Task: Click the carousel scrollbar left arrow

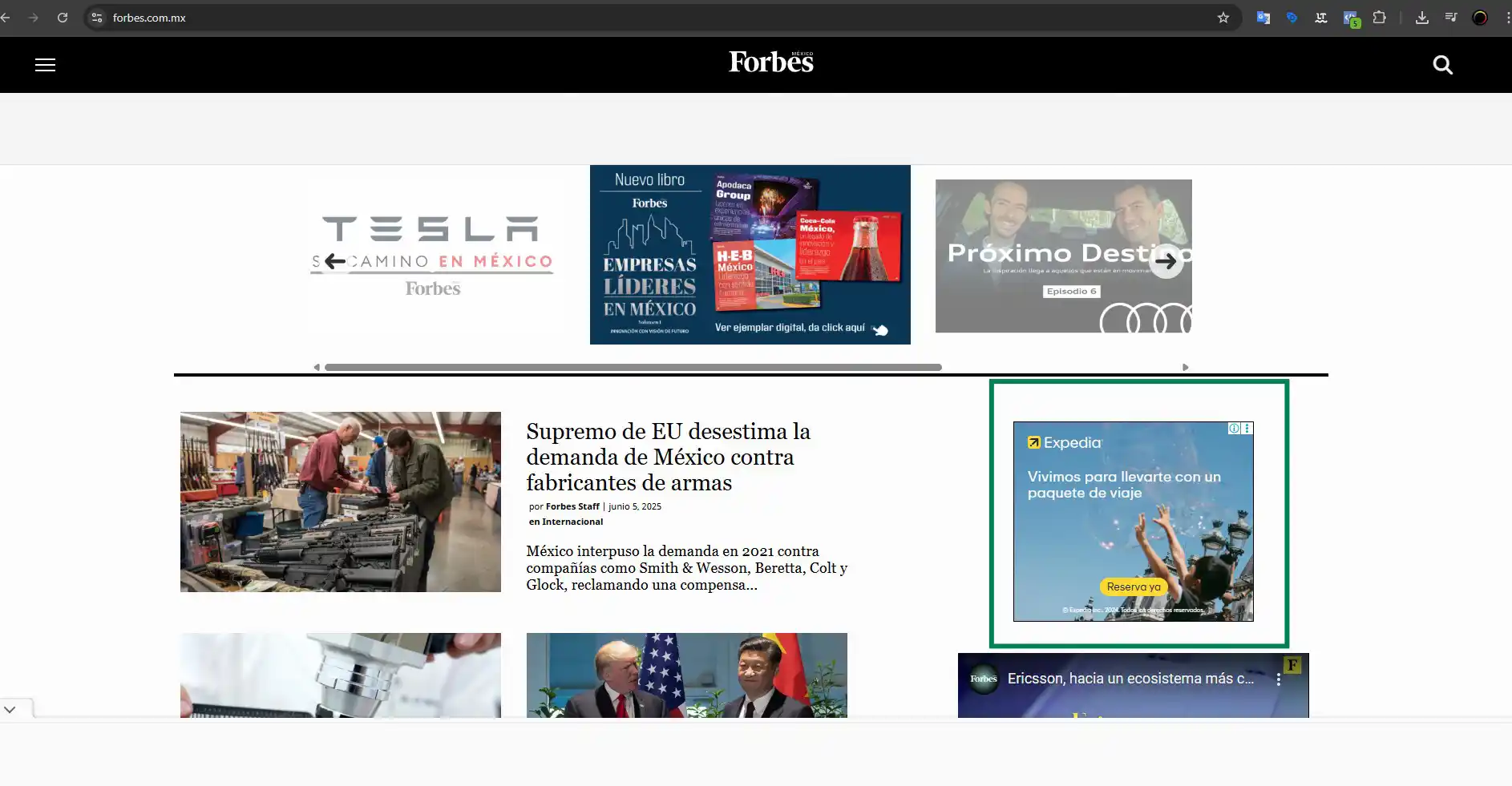Action: [317, 367]
